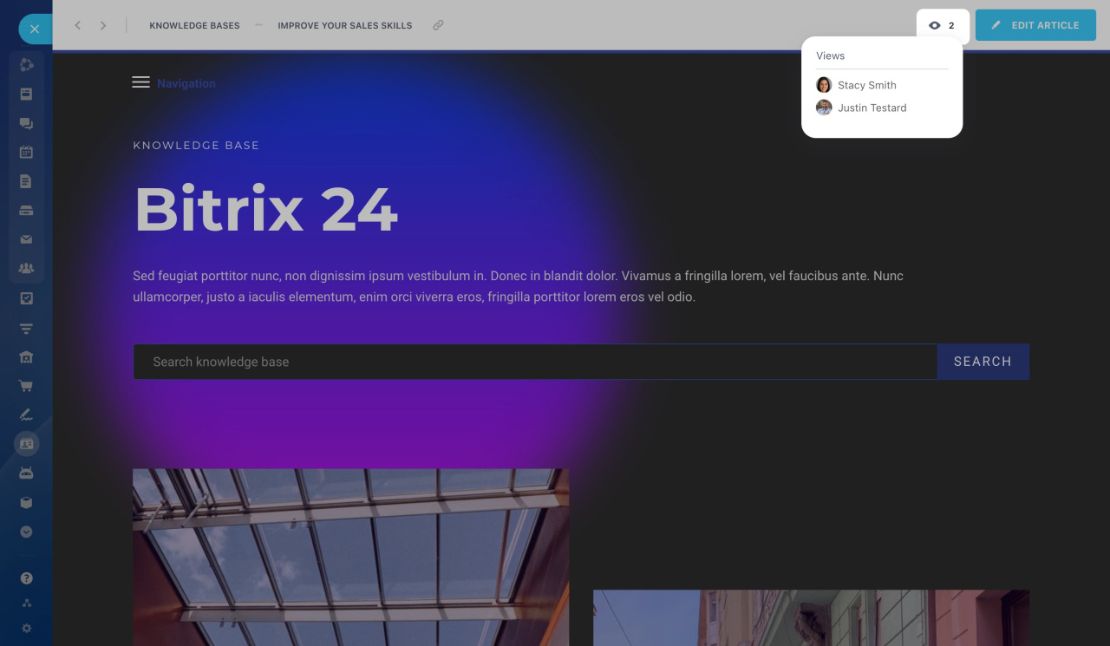Open the news feed card sidebar icon
This screenshot has height=646, width=1110.
[x=26, y=94]
